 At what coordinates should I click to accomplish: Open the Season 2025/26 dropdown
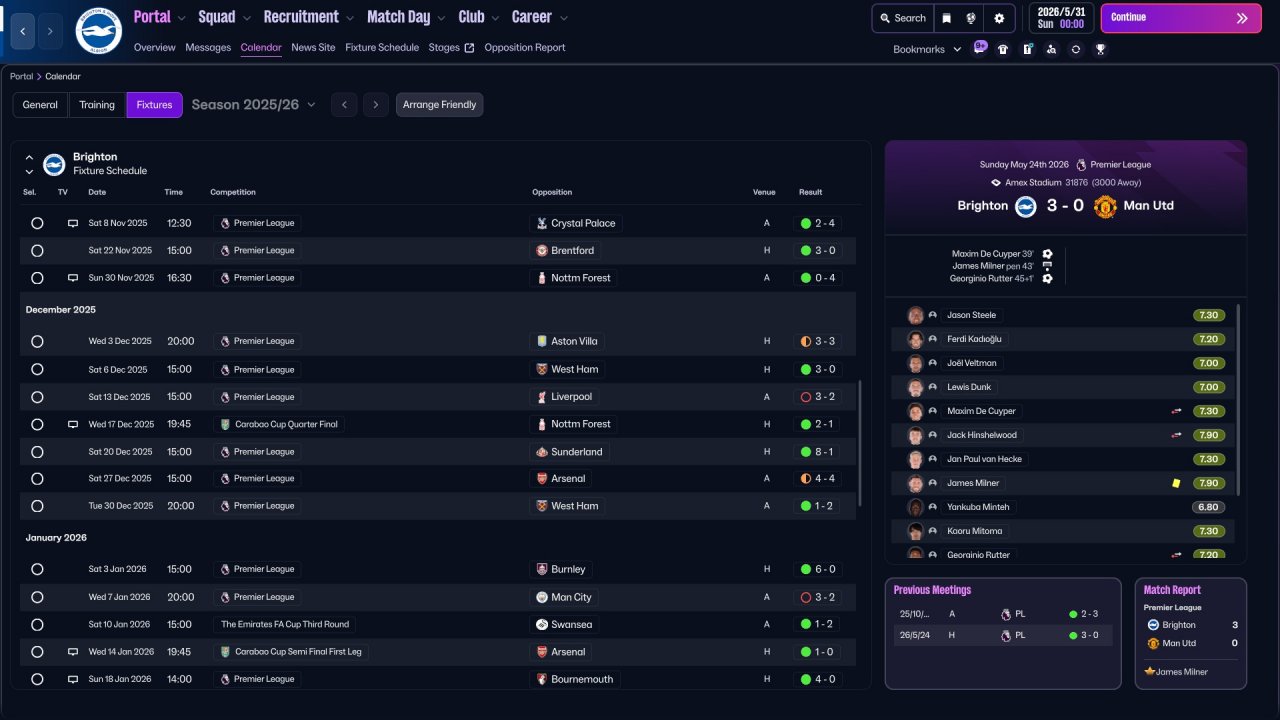(x=254, y=105)
